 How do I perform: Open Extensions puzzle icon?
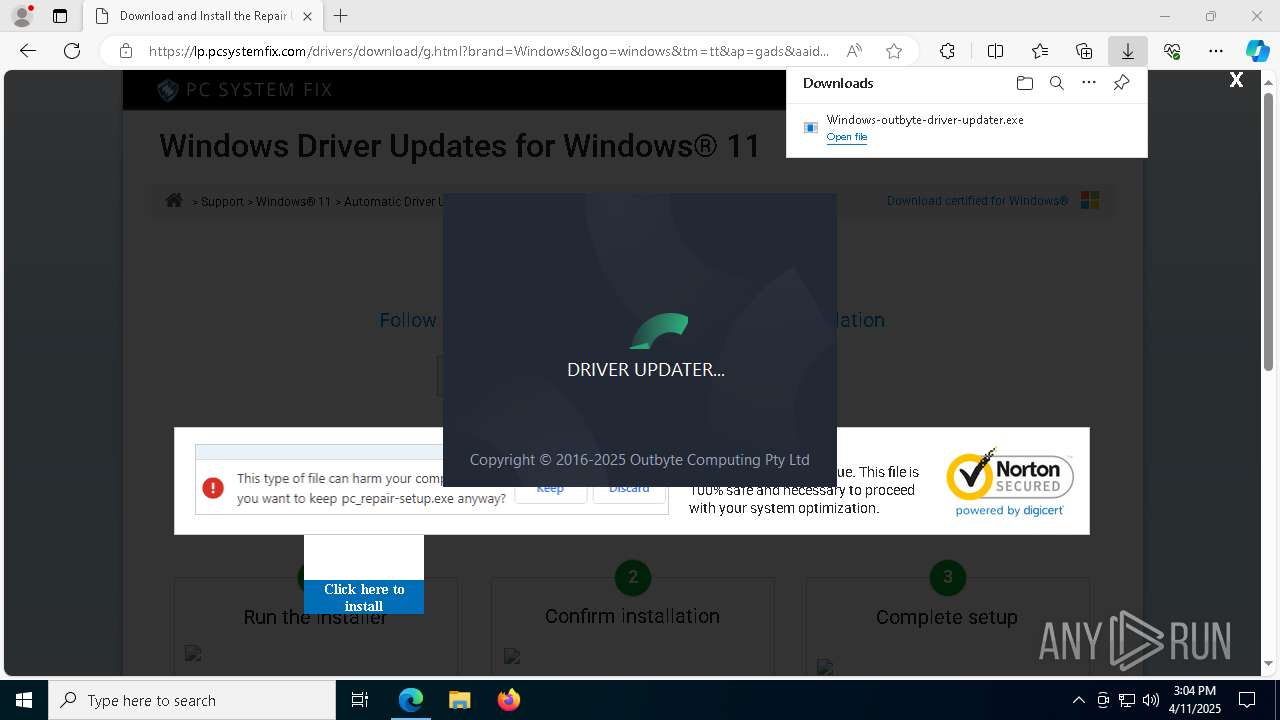[947, 51]
